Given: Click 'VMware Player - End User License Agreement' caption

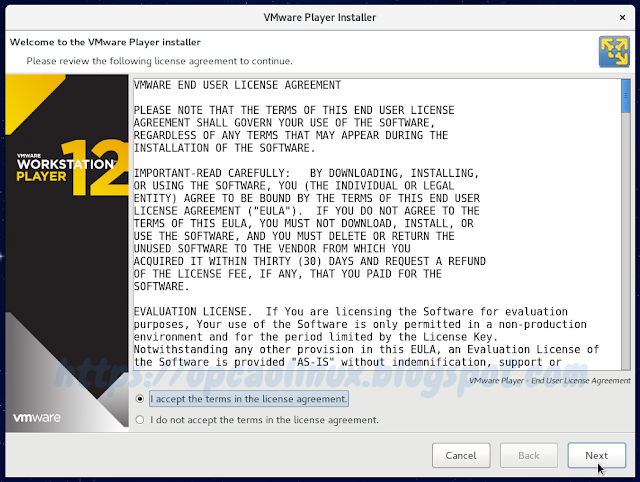Looking at the screenshot, I should 550,380.
